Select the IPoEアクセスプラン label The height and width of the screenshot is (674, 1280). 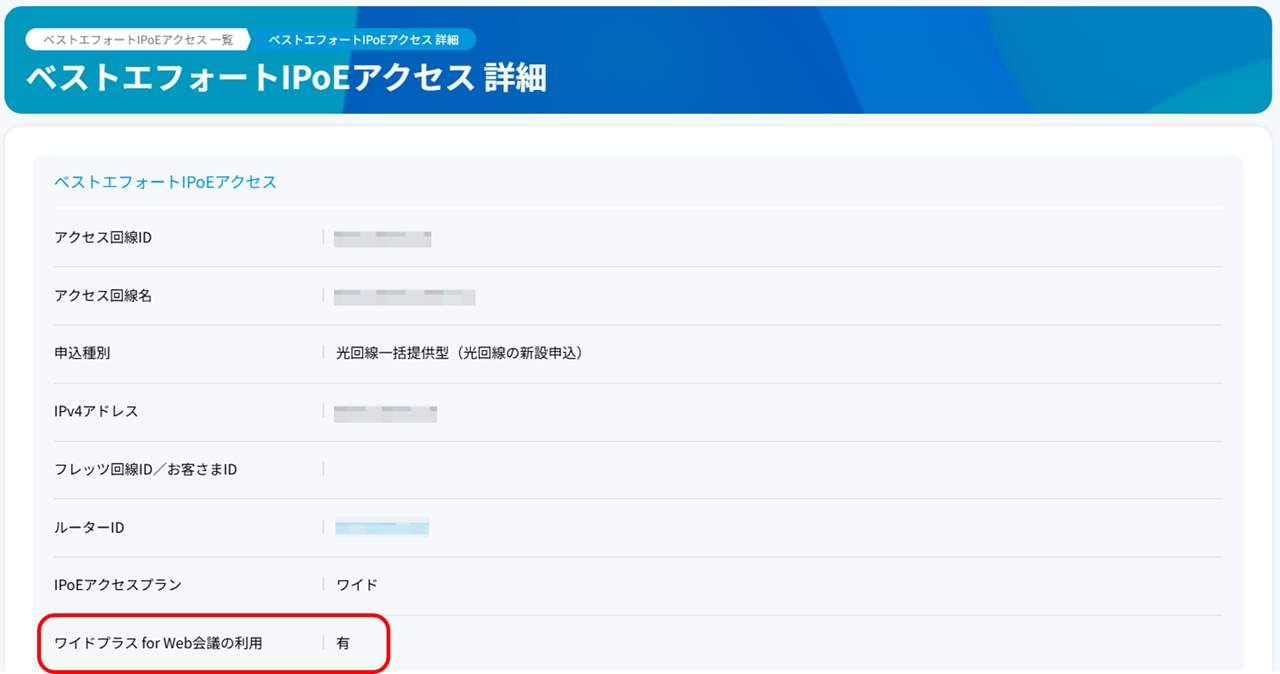118,585
